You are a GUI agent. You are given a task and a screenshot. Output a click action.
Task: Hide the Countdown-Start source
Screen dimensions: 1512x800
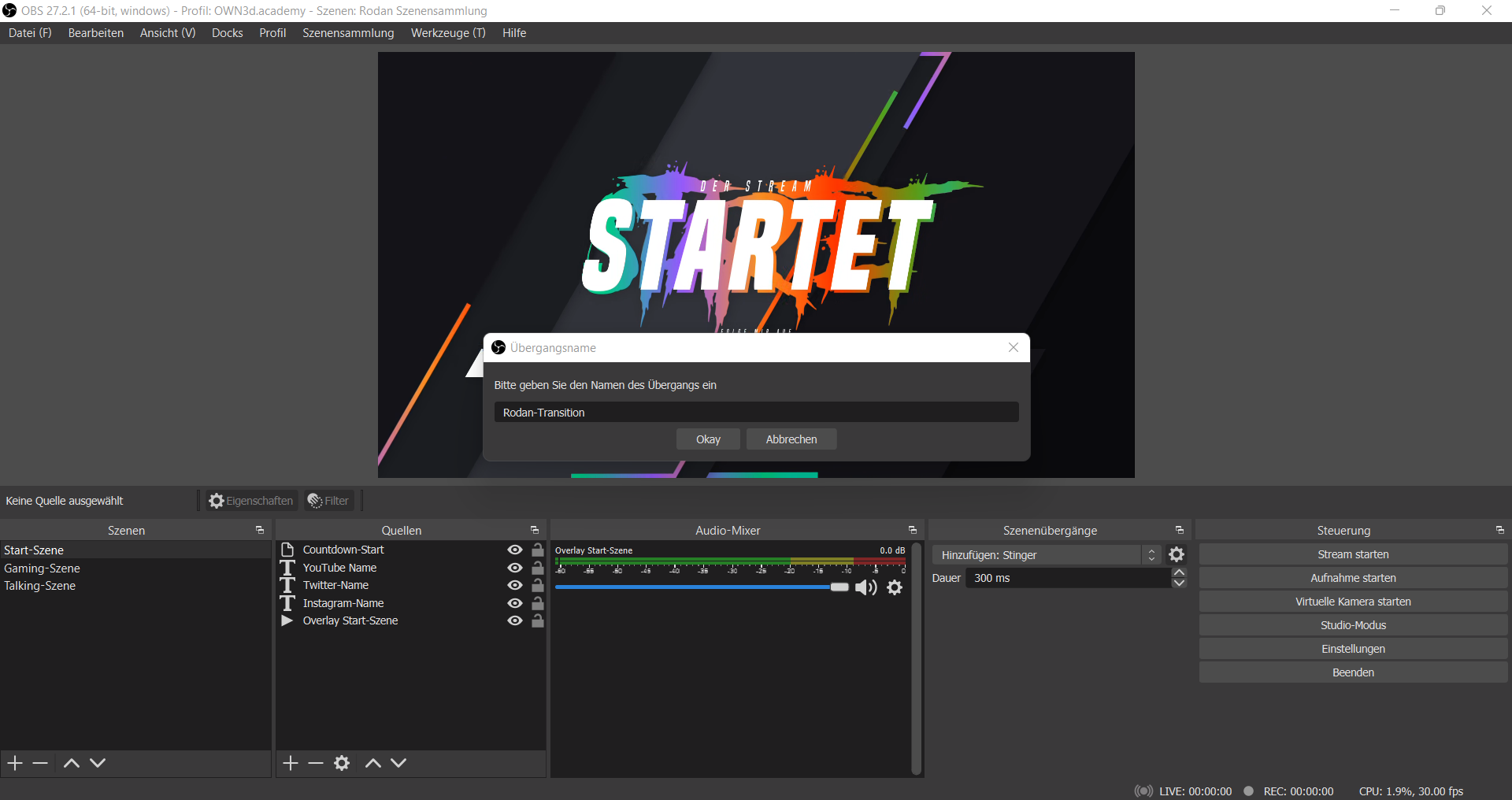(515, 550)
